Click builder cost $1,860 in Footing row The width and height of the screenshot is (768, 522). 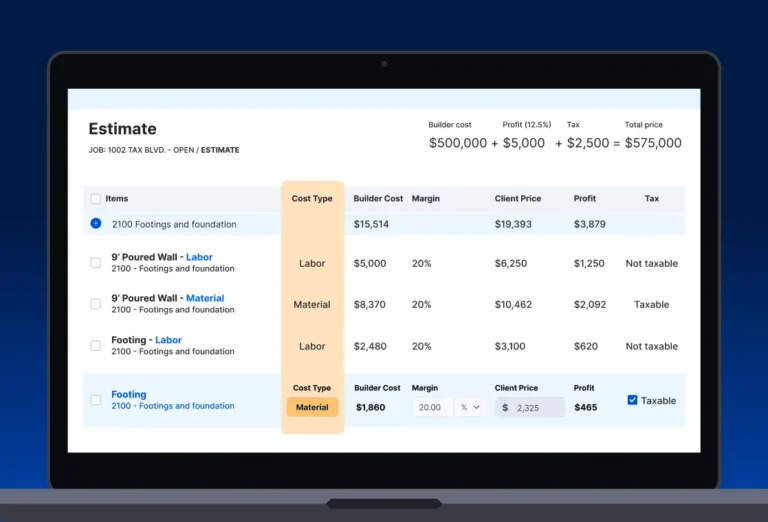[370, 407]
